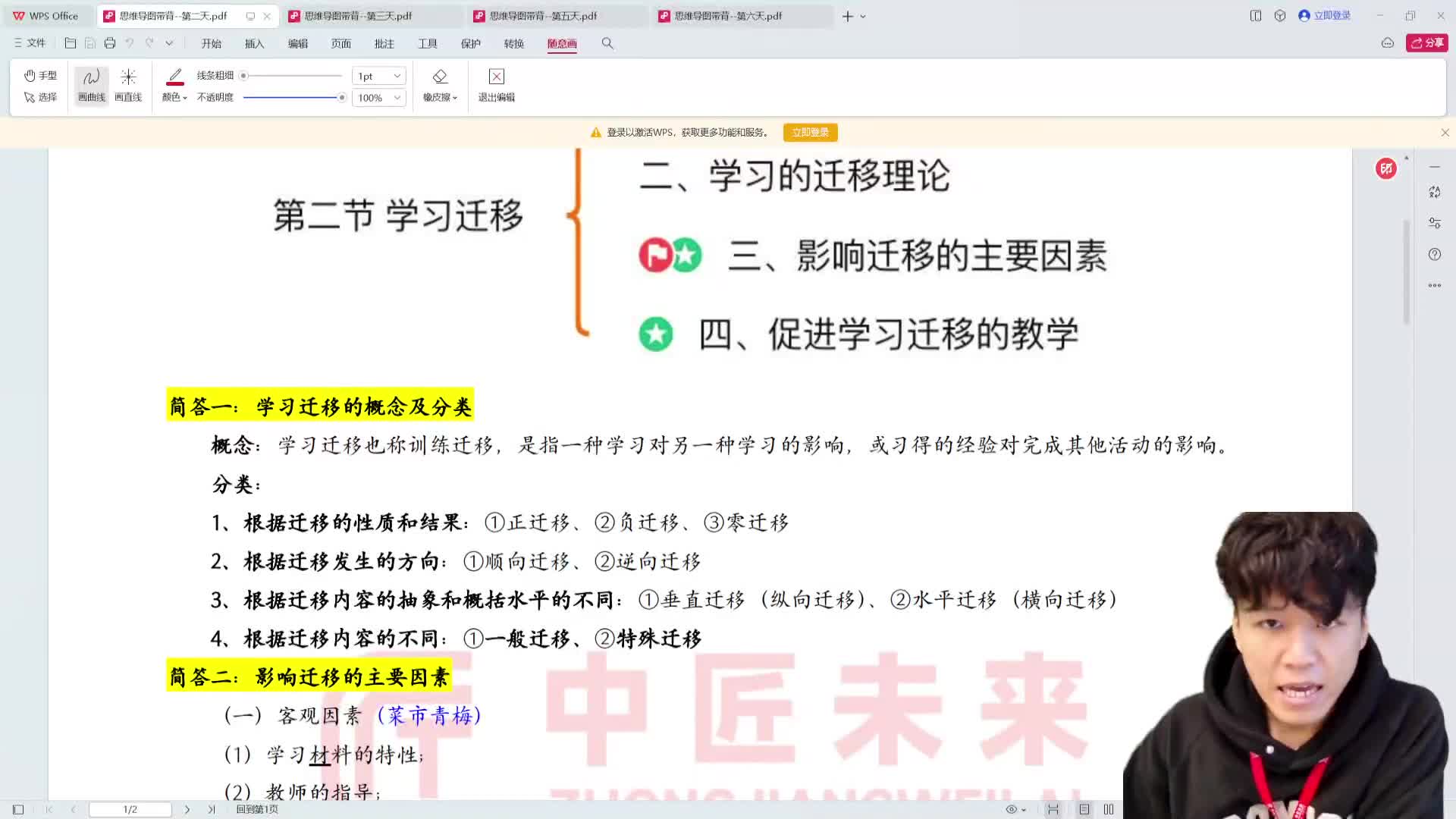Image resolution: width=1456 pixels, height=819 pixels.
Task: Click the next page arrow at bottom
Action: click(187, 809)
